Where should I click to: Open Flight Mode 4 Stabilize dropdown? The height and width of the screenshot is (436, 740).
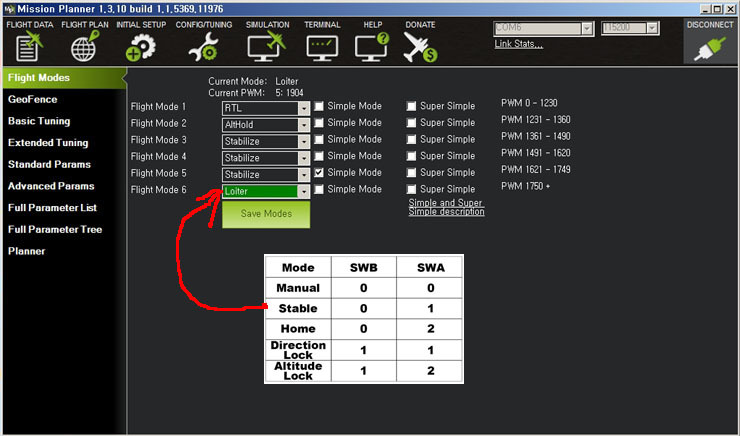(x=266, y=158)
